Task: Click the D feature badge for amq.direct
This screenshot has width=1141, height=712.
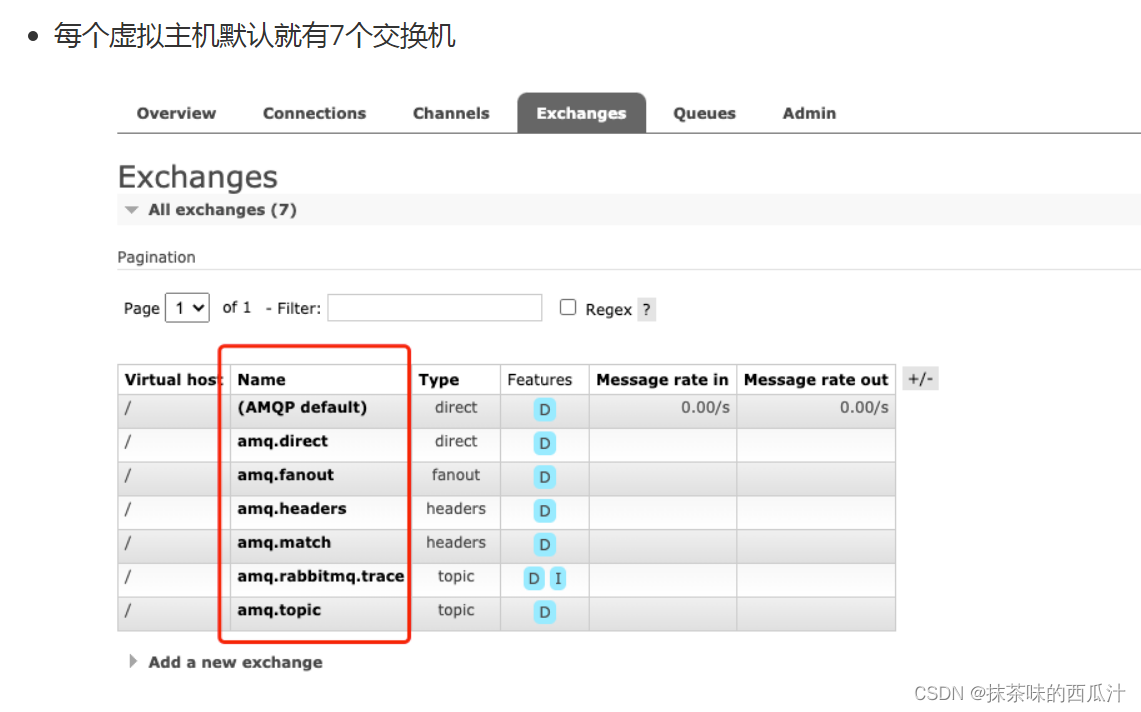Action: tap(544, 443)
